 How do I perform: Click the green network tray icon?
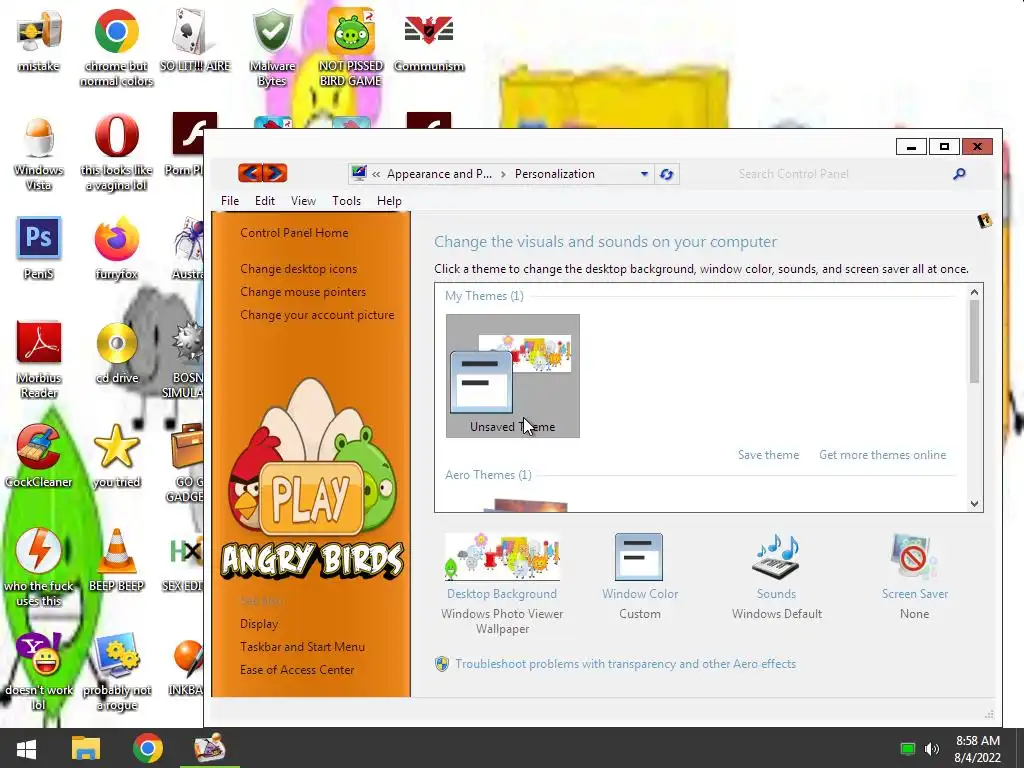tap(908, 748)
